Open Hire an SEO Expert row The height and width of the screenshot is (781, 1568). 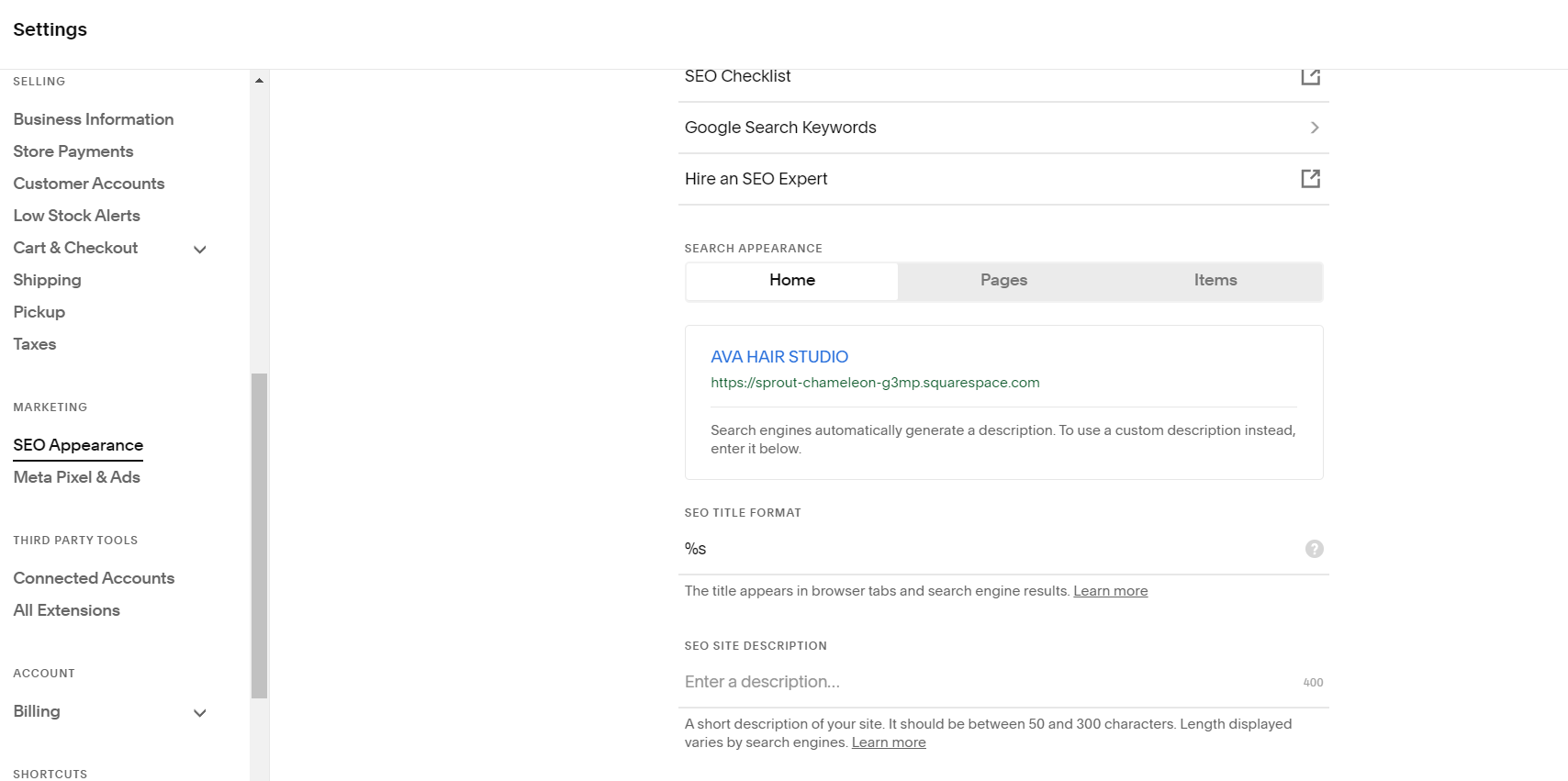[x=1003, y=179]
